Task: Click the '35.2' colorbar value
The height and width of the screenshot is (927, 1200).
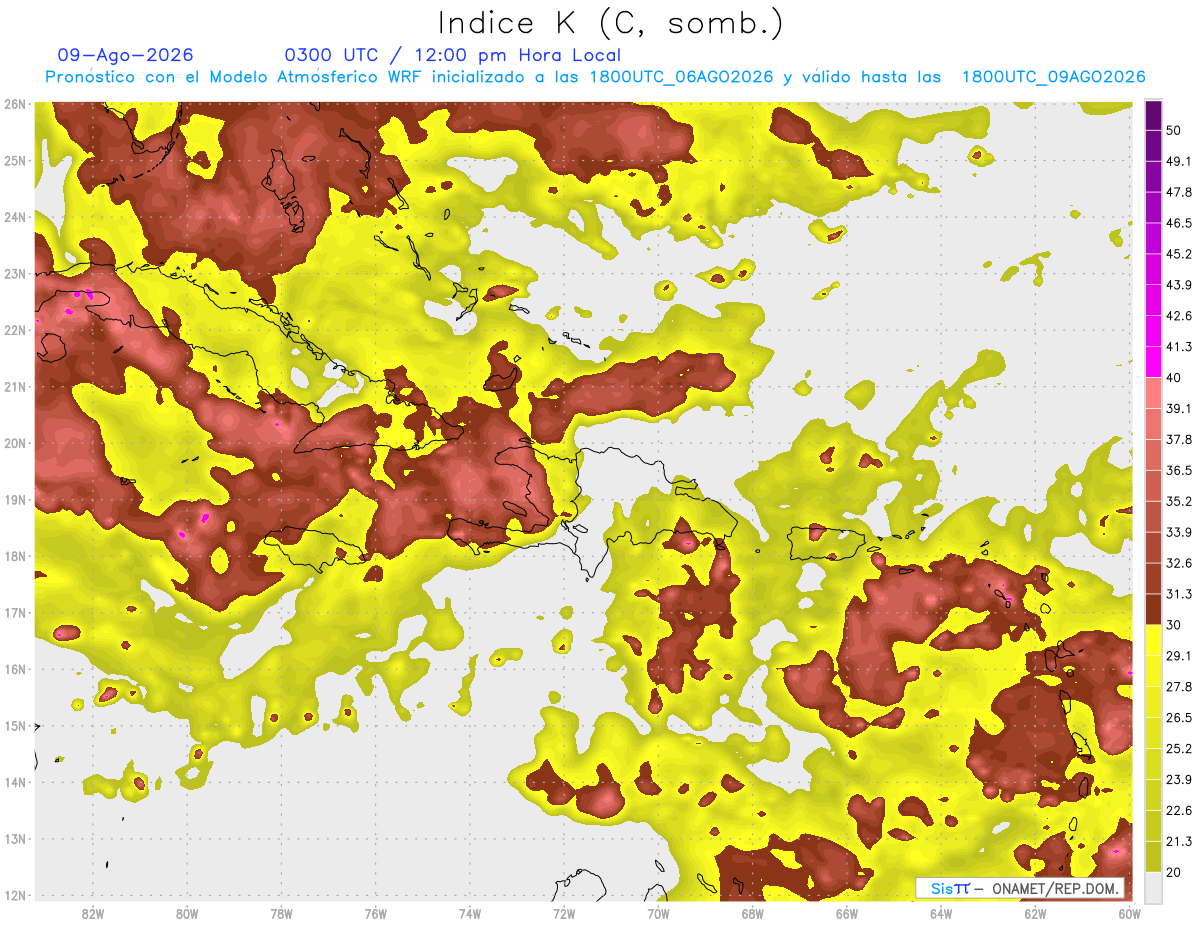Action: coord(1179,501)
